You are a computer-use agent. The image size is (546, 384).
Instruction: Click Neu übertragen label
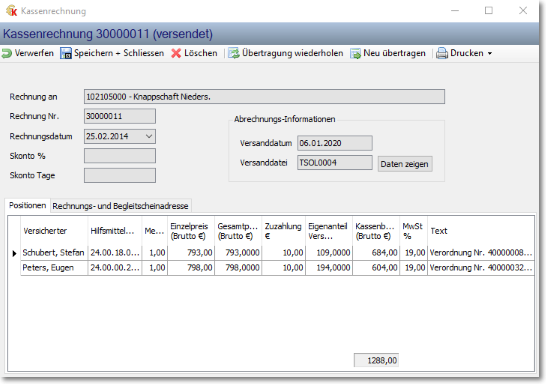[x=394, y=53]
